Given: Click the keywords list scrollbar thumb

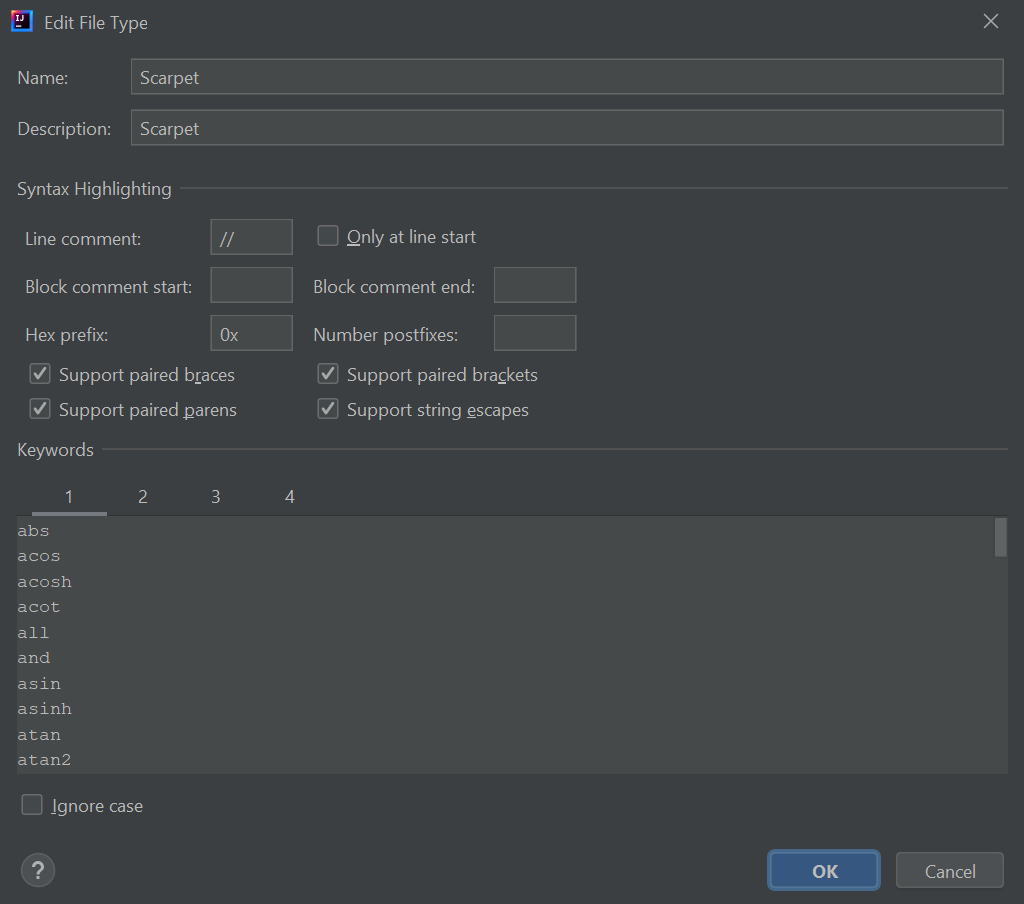Looking at the screenshot, I should pyautogui.click(x=1000, y=538).
